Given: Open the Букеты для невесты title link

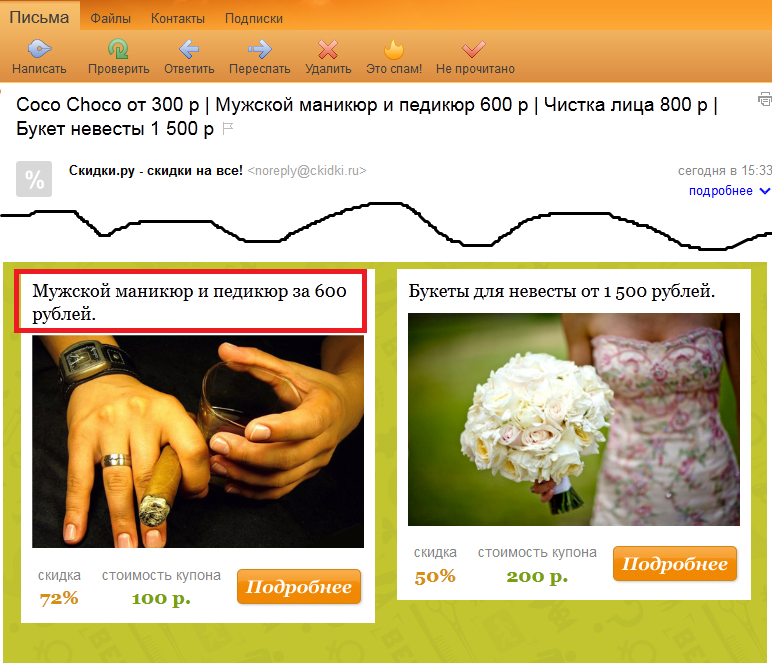Looking at the screenshot, I should pos(561,291).
